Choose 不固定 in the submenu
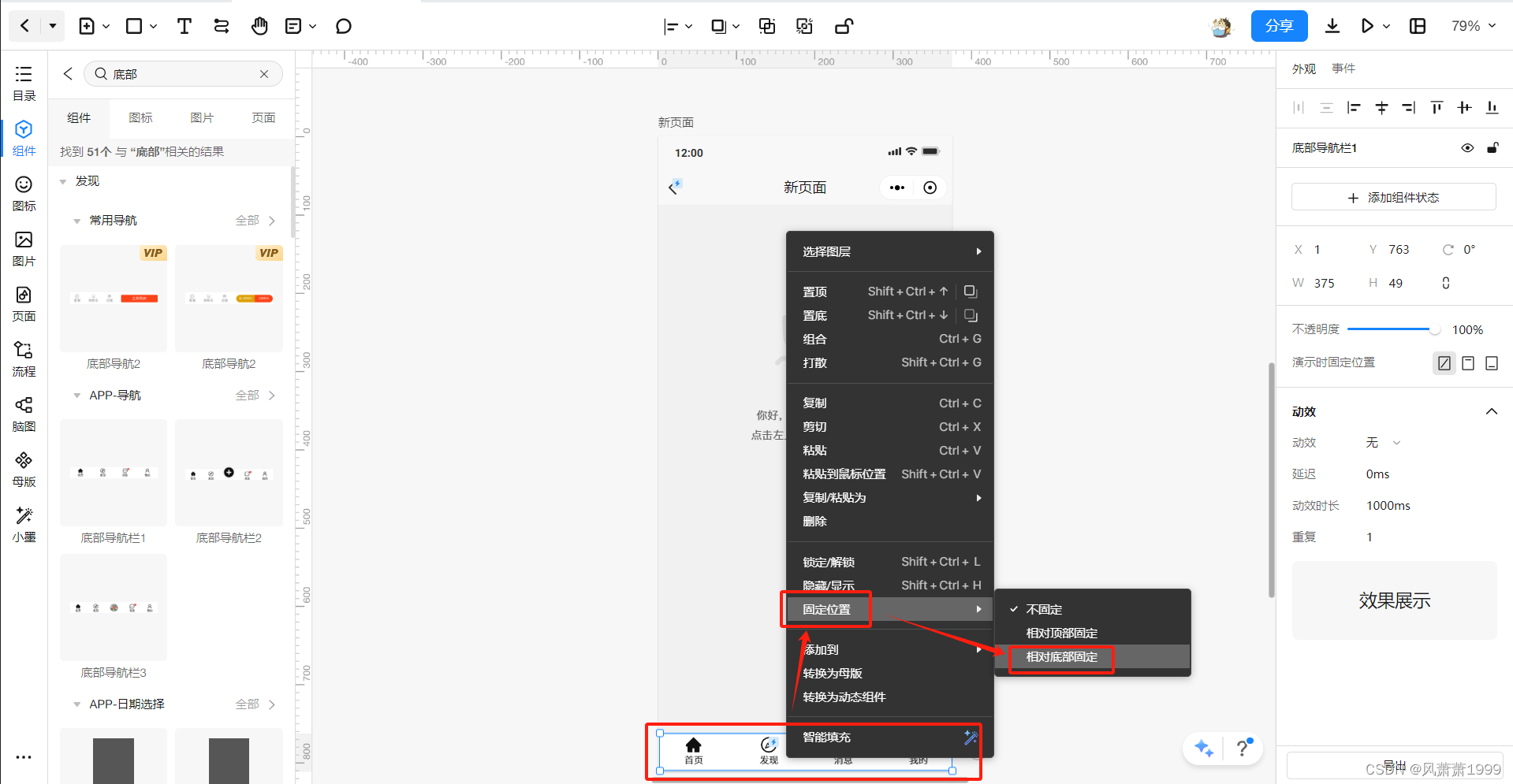This screenshot has width=1513, height=784. click(1093, 610)
